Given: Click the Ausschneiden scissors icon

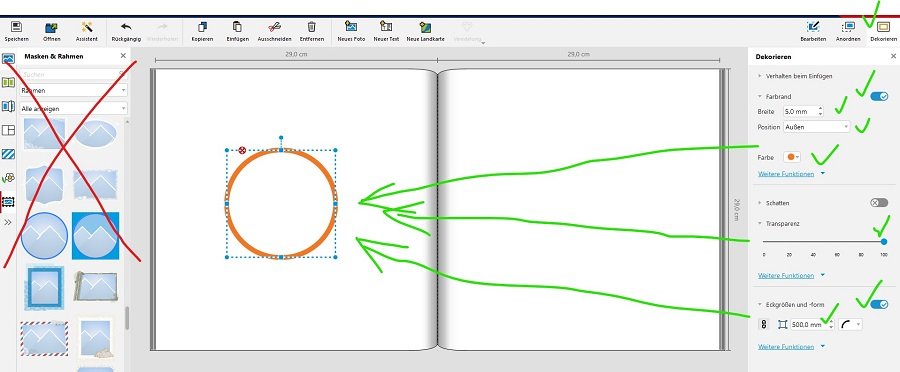Looking at the screenshot, I should pyautogui.click(x=274, y=27).
